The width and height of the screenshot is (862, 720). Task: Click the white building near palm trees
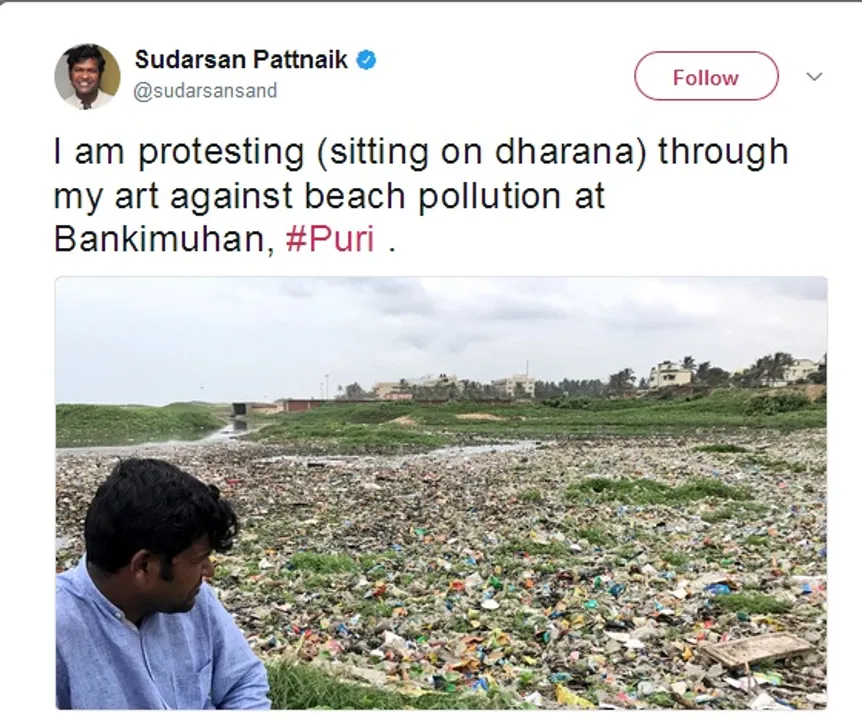click(x=670, y=375)
